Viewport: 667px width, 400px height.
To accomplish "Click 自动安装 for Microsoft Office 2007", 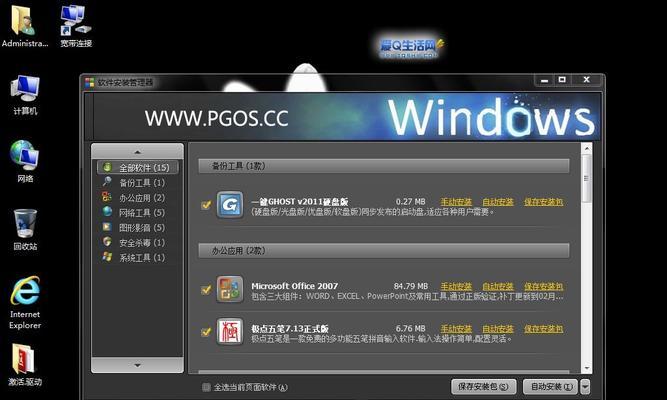I will click(x=498, y=286).
